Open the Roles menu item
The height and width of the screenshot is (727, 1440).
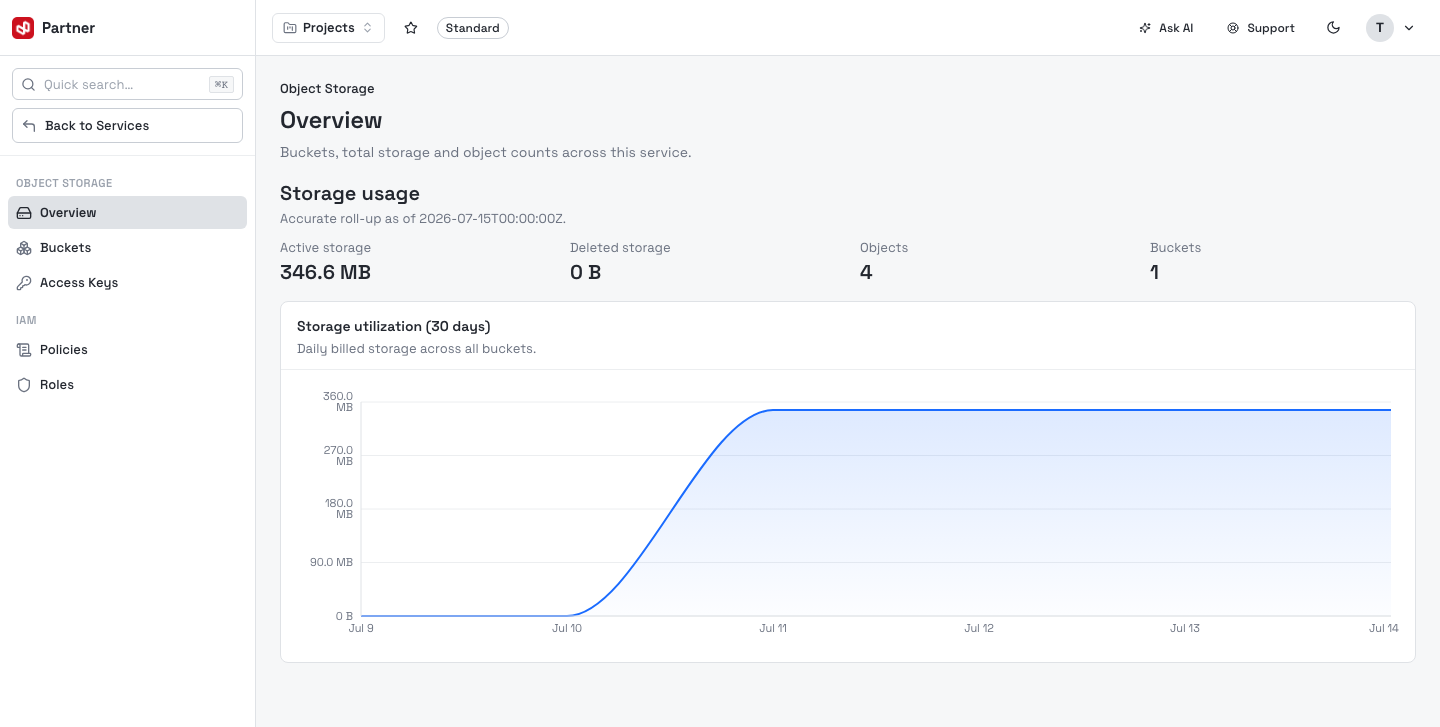127,385
